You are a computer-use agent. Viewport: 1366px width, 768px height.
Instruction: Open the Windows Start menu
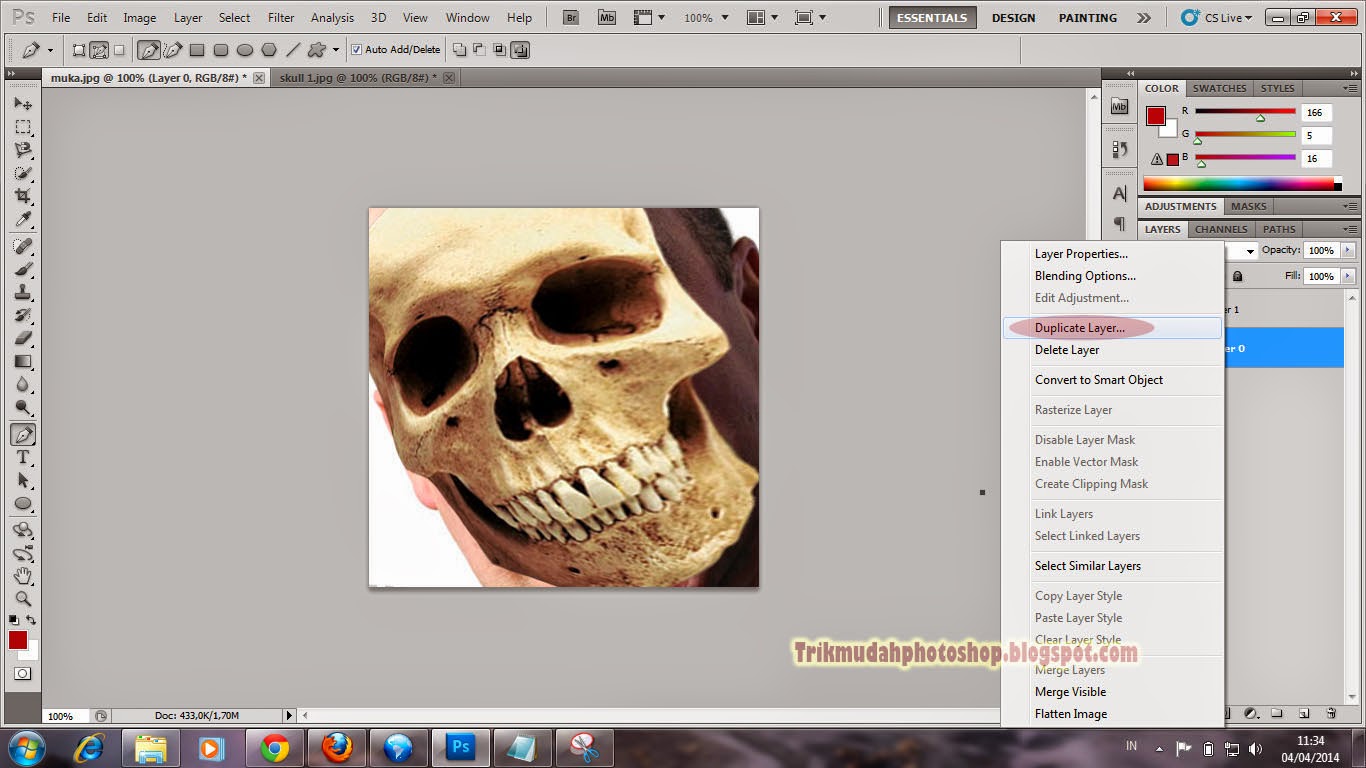(x=26, y=748)
